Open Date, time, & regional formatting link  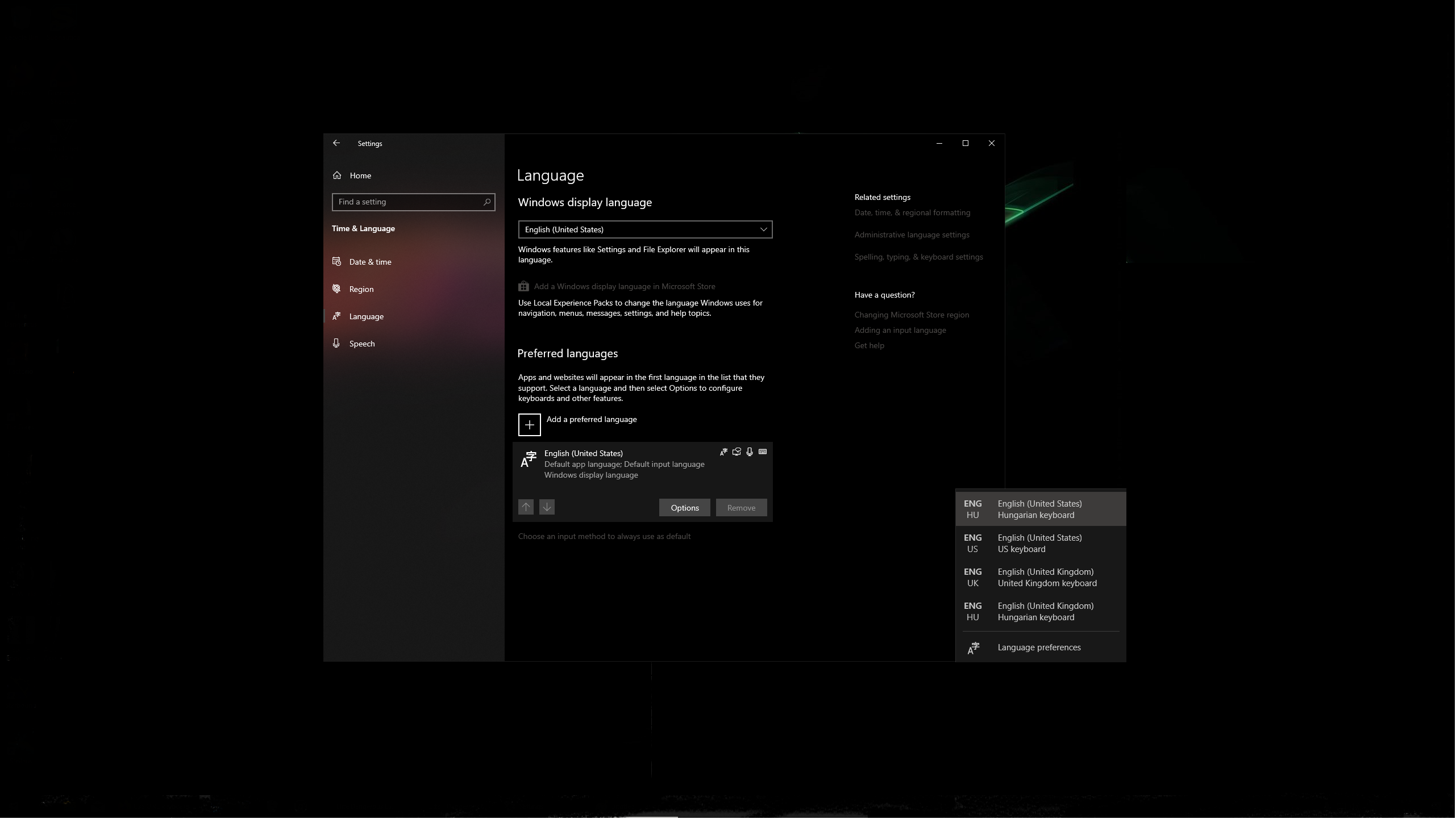click(x=913, y=213)
